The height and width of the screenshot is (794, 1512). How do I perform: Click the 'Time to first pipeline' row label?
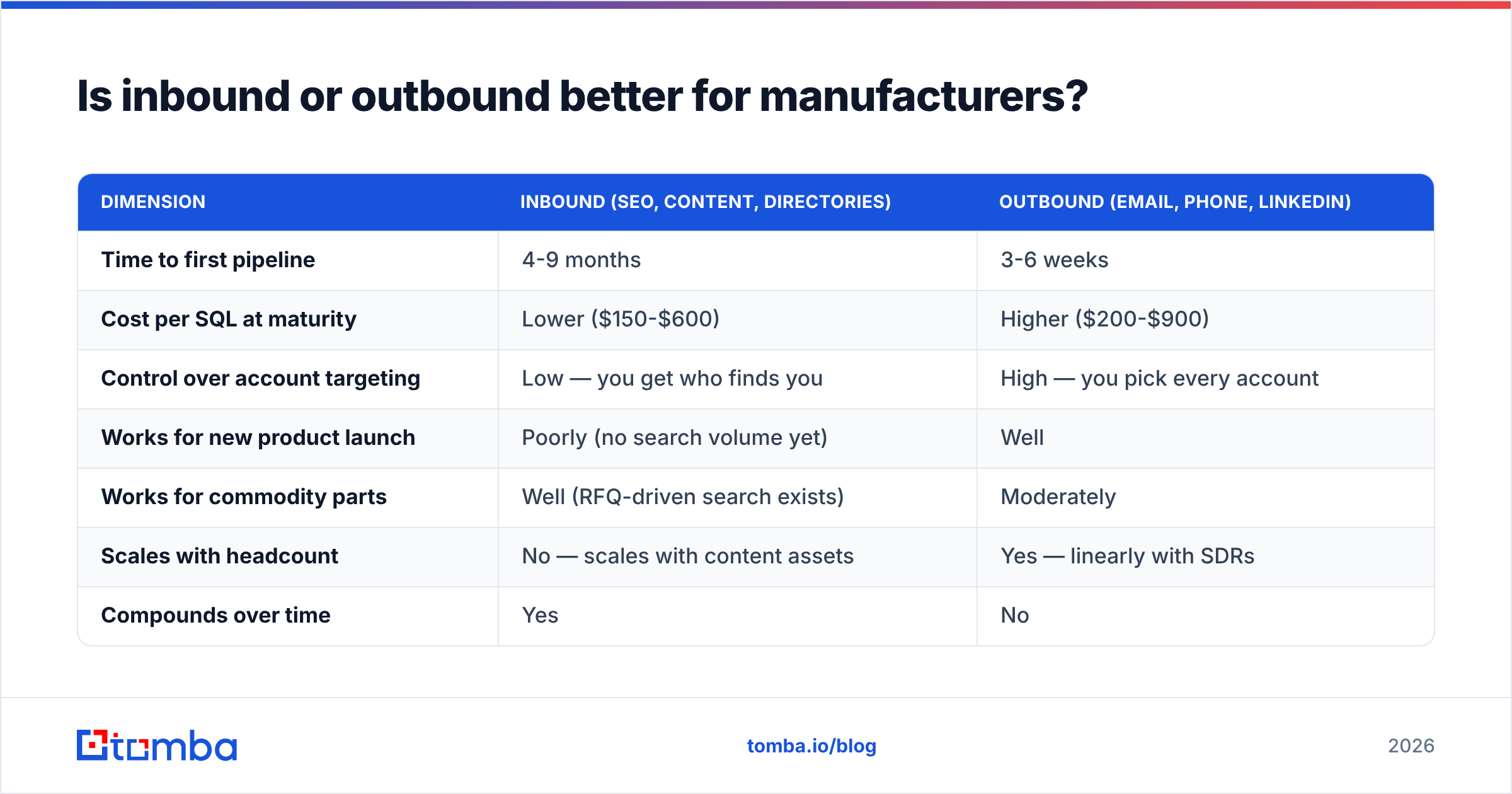coord(208,260)
